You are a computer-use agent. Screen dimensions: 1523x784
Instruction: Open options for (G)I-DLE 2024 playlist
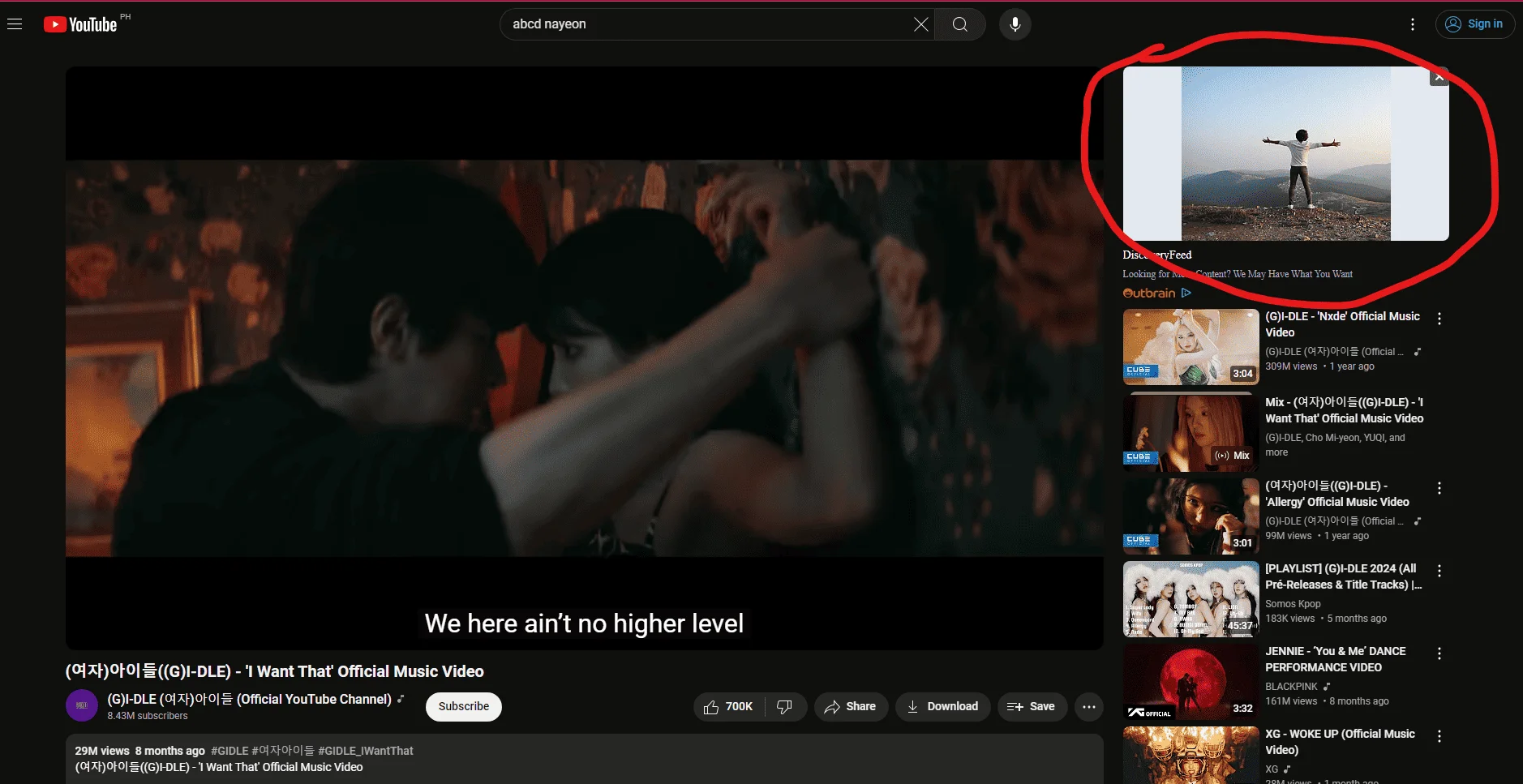click(x=1439, y=571)
